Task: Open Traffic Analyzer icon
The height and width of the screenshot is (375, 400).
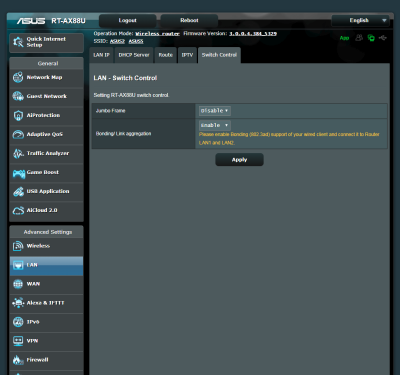Action: 18,153
